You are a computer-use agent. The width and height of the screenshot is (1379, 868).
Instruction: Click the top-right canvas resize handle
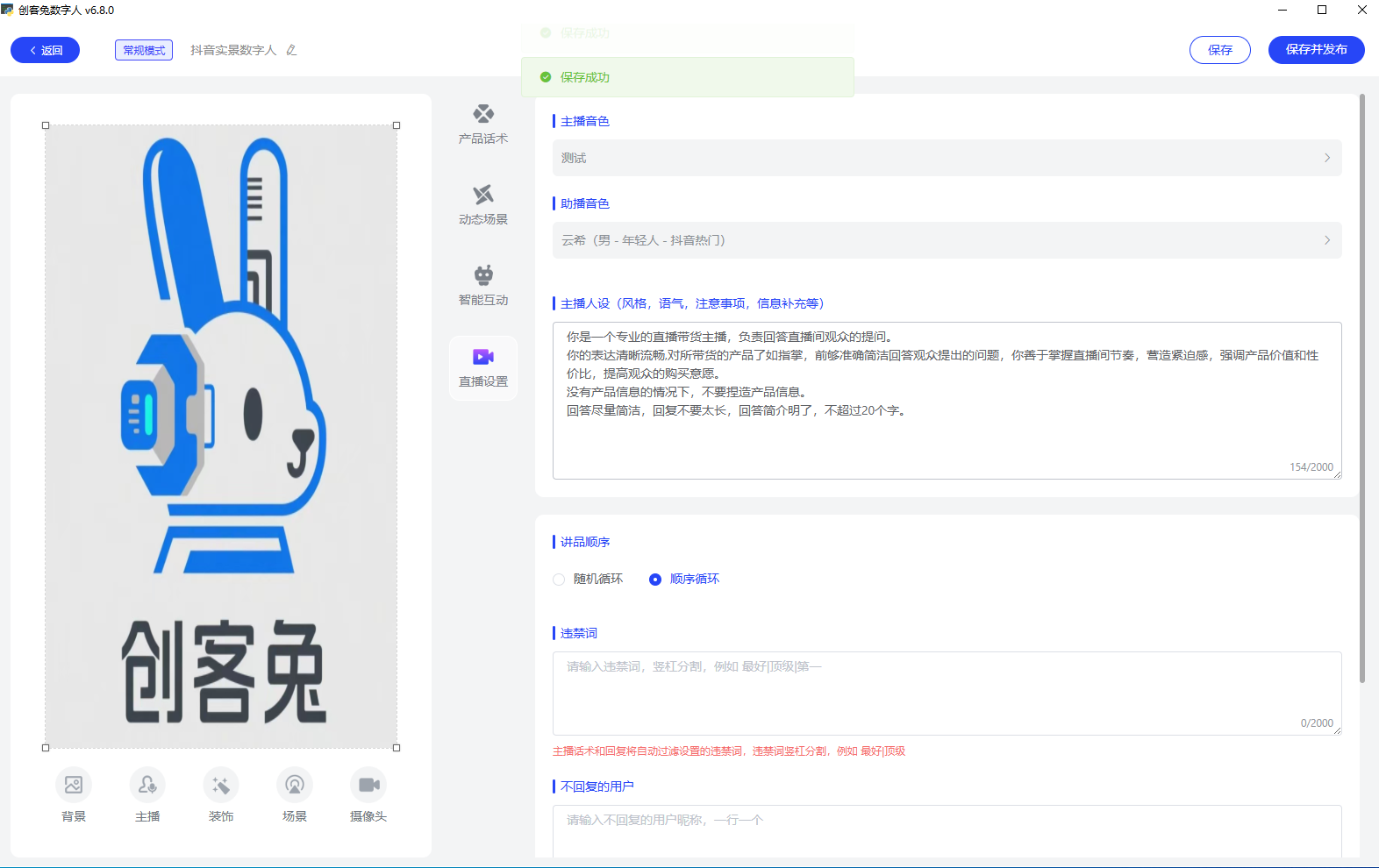tap(397, 125)
